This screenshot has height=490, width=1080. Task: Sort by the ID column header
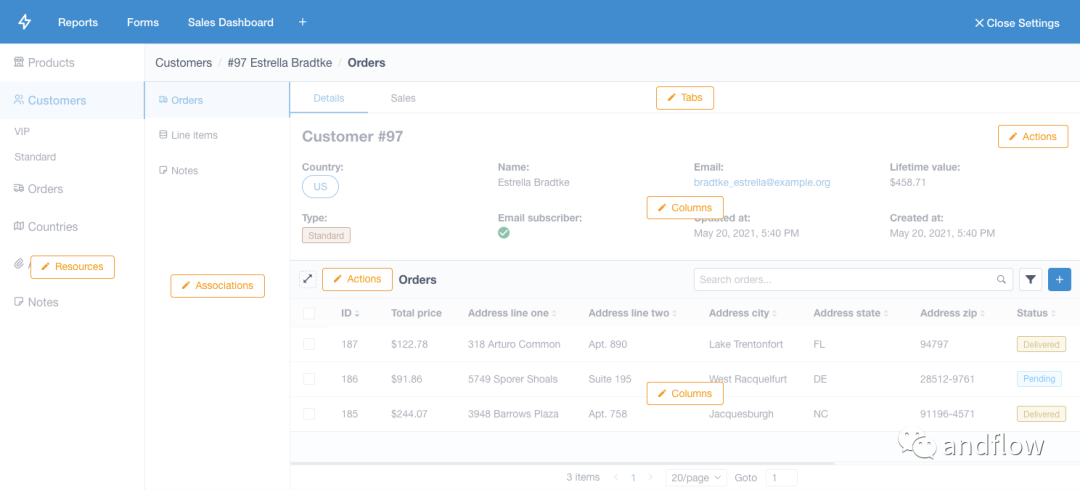[349, 313]
